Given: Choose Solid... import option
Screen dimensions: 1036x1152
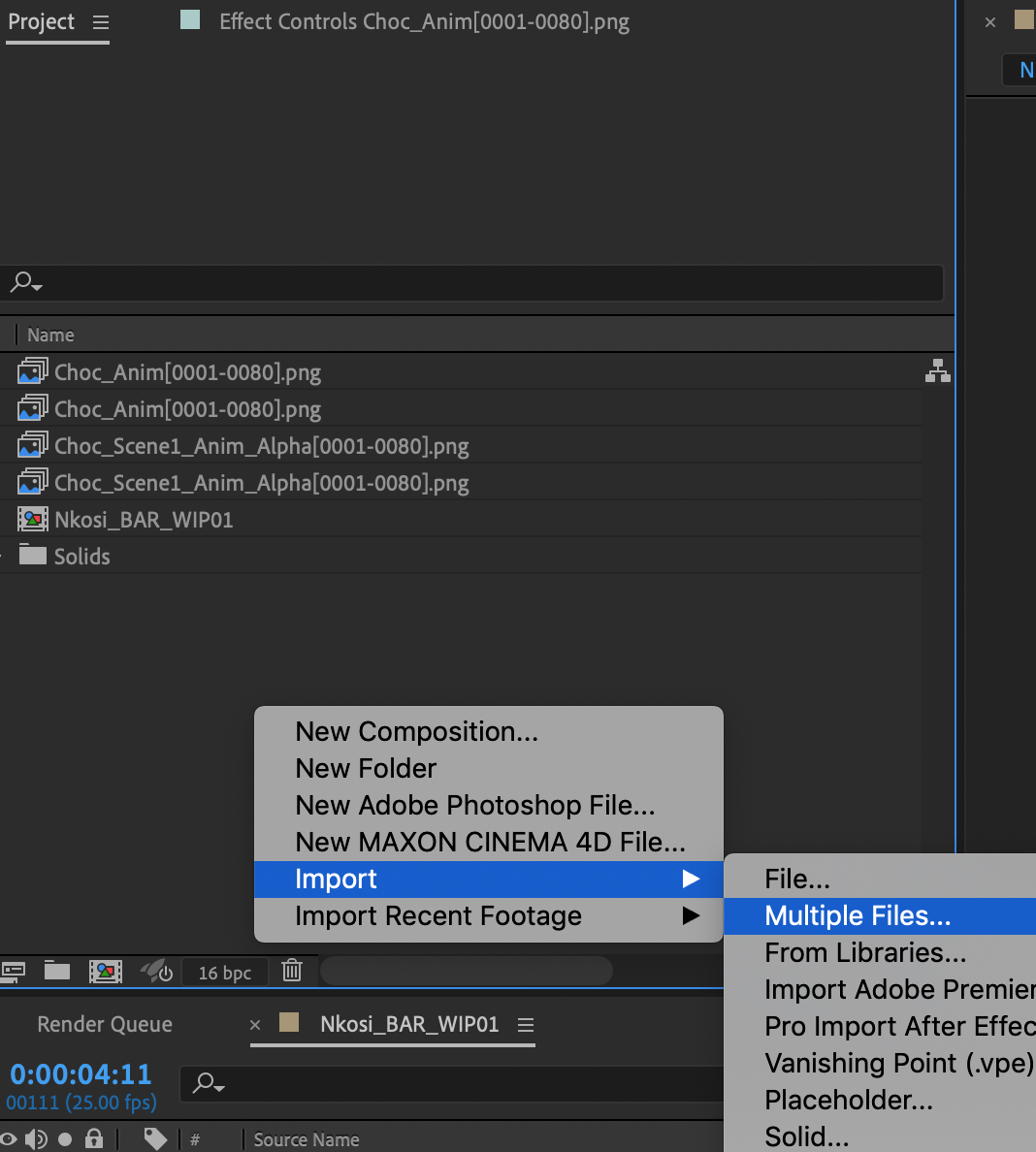Looking at the screenshot, I should [x=880, y=1136].
